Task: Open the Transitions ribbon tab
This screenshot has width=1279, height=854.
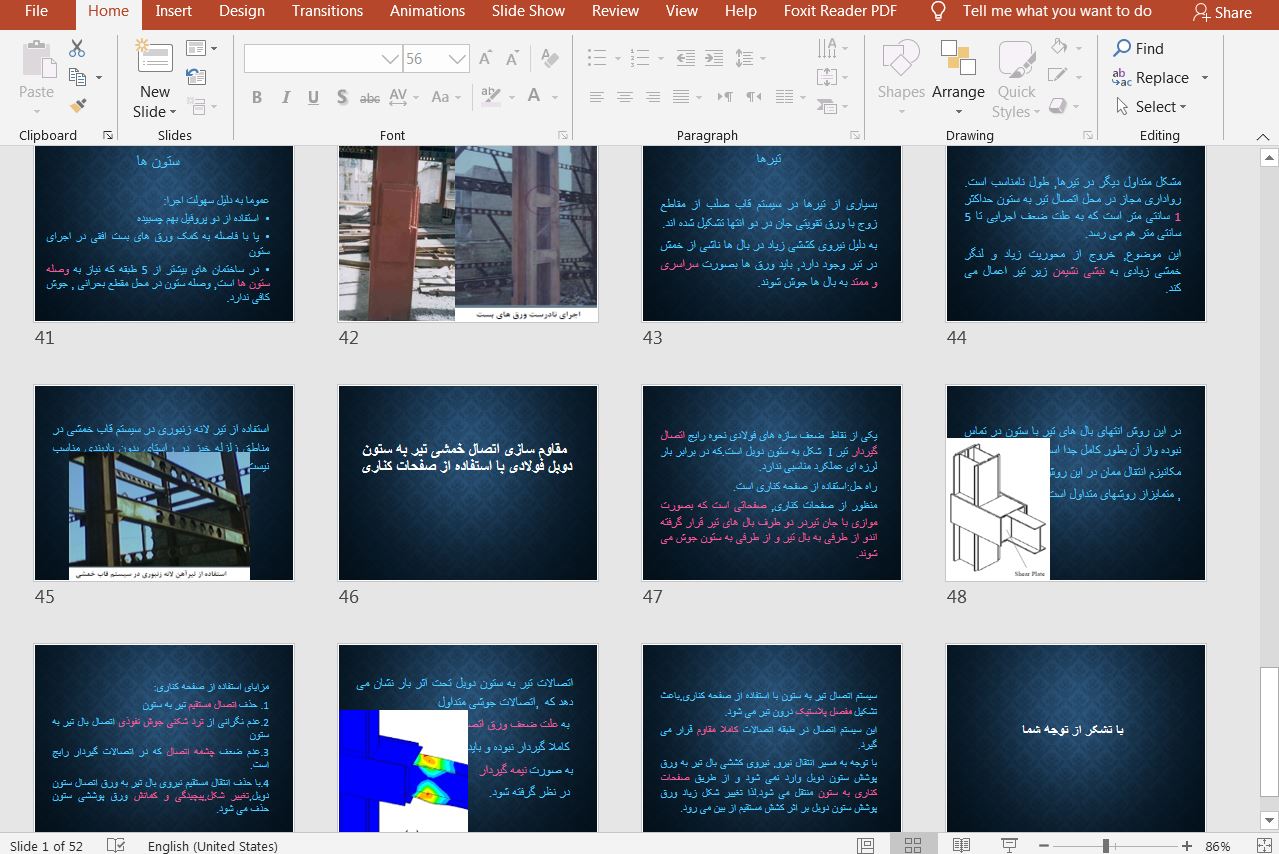Action: click(327, 11)
